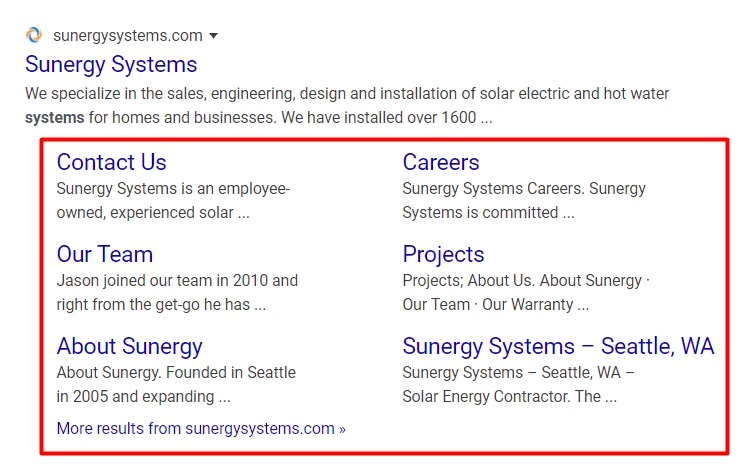This screenshot has height=472, width=743.
Task: Open the Projects sitelink
Action: click(443, 254)
